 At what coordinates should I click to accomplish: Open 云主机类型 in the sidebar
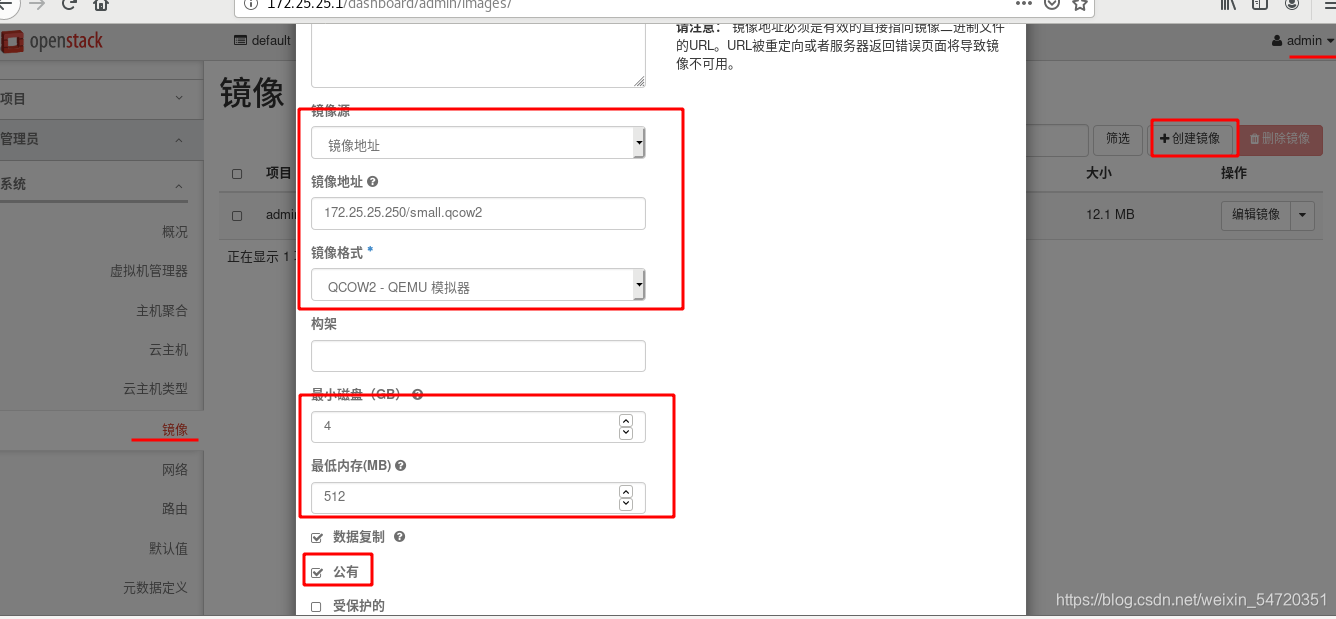point(155,389)
